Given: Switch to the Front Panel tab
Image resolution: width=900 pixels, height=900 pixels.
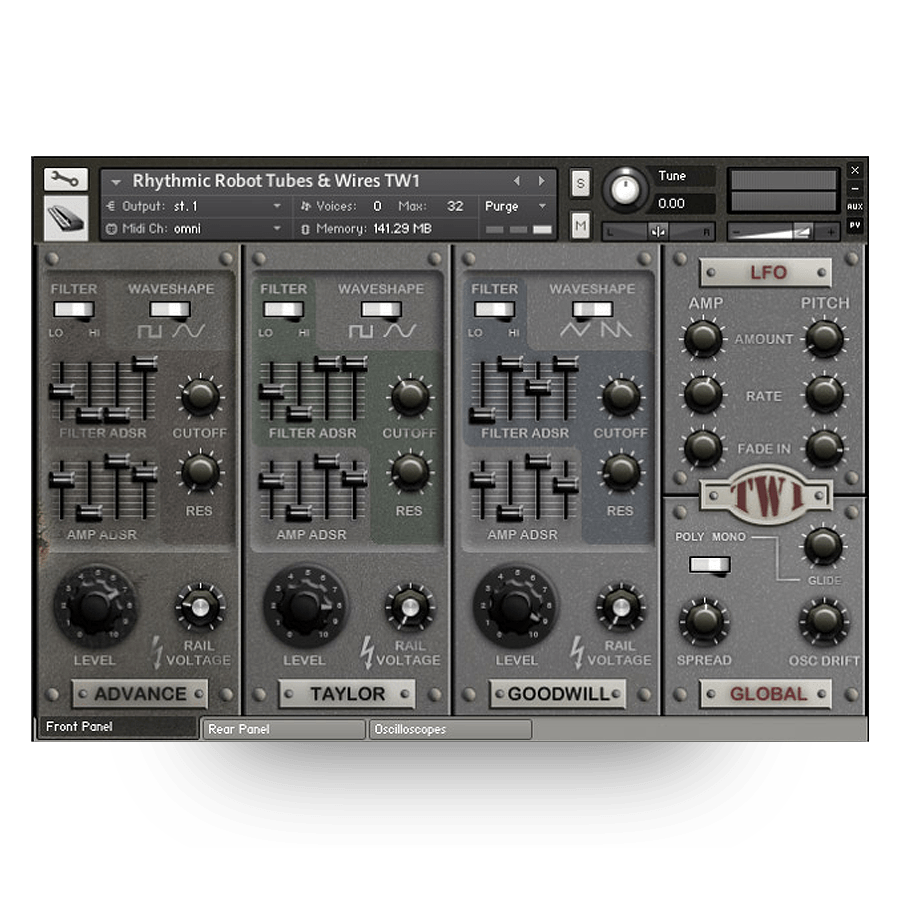Looking at the screenshot, I should 118,727.
